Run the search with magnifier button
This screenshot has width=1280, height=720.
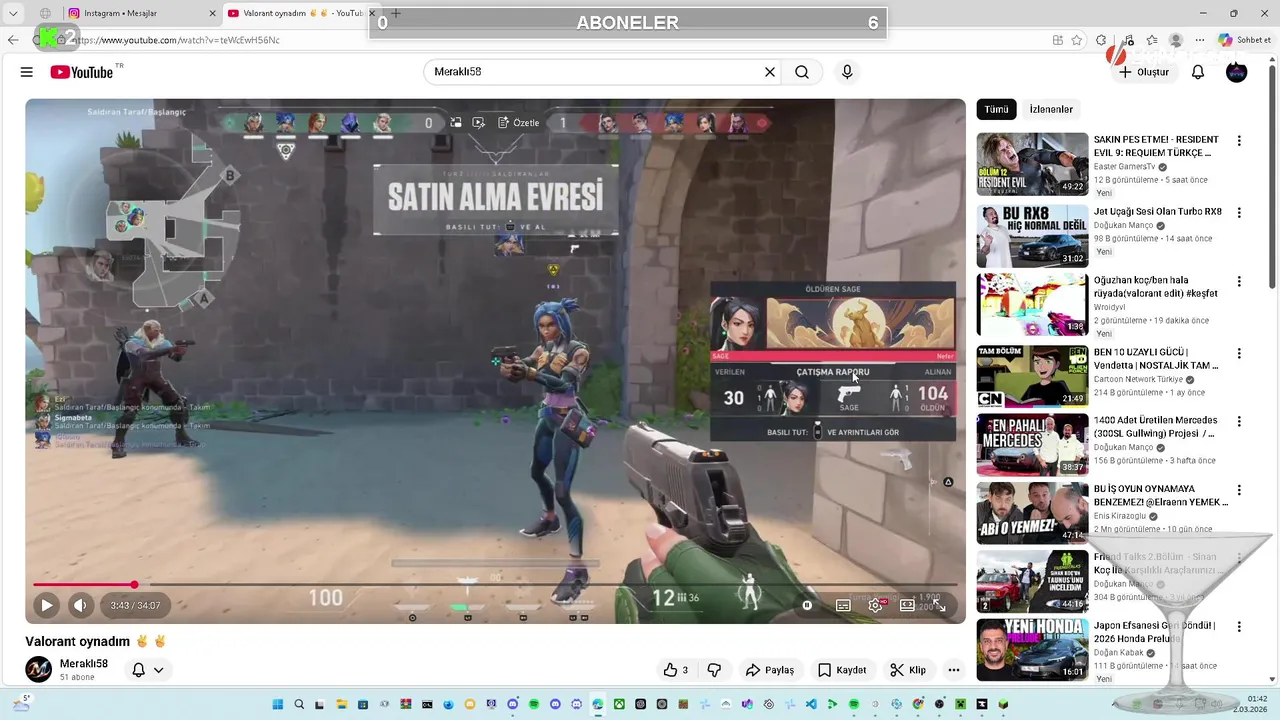802,72
